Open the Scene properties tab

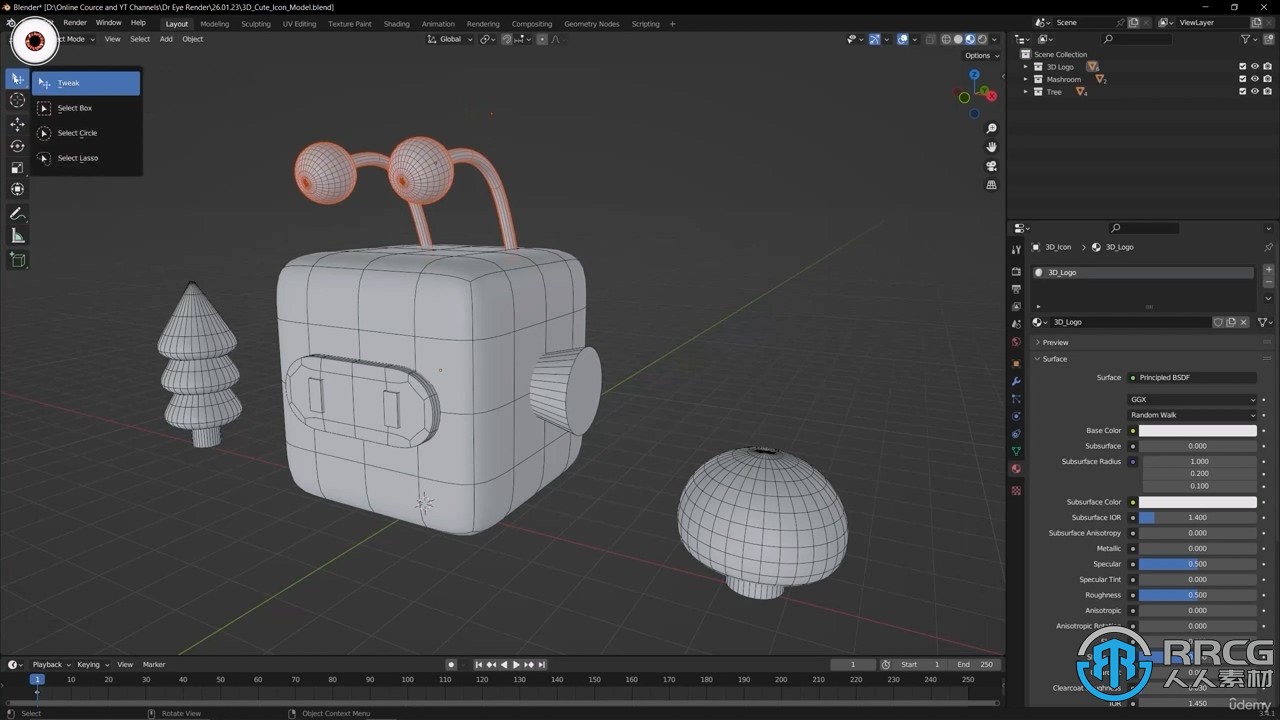[x=1016, y=325]
